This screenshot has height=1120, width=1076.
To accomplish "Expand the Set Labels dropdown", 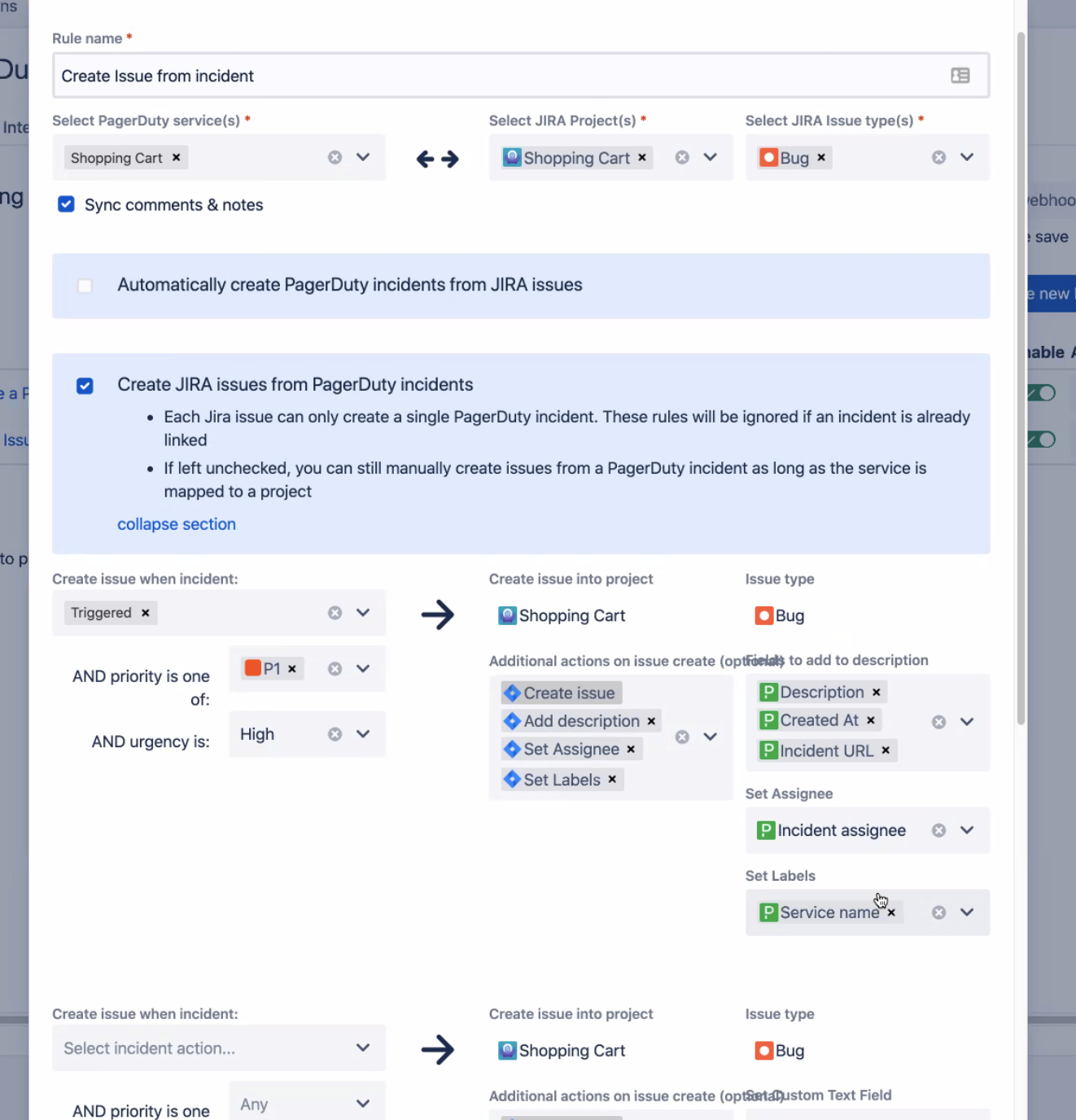I will 967,912.
